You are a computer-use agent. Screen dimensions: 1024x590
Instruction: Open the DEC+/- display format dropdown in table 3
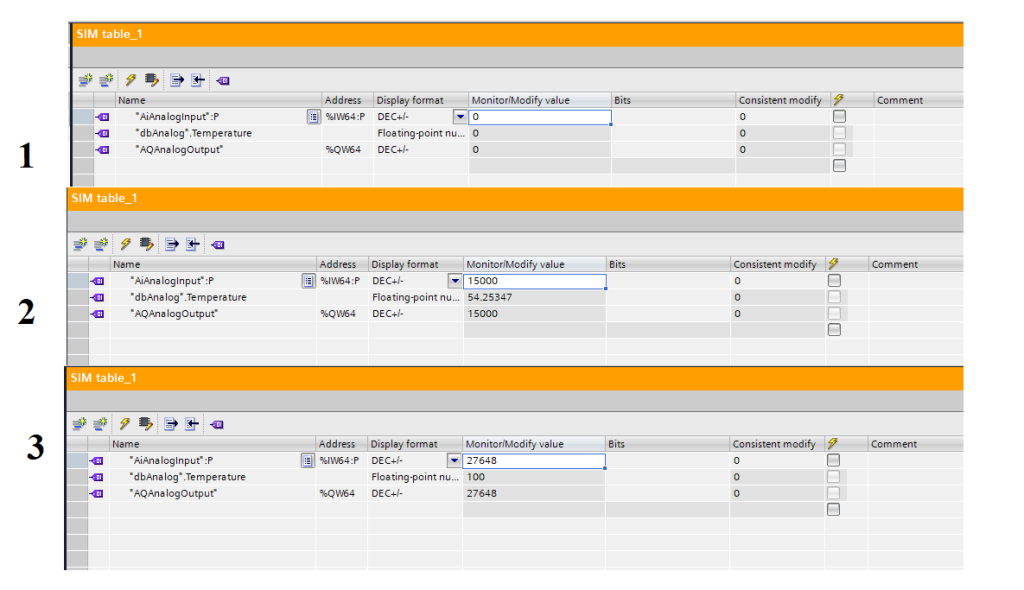click(x=454, y=461)
